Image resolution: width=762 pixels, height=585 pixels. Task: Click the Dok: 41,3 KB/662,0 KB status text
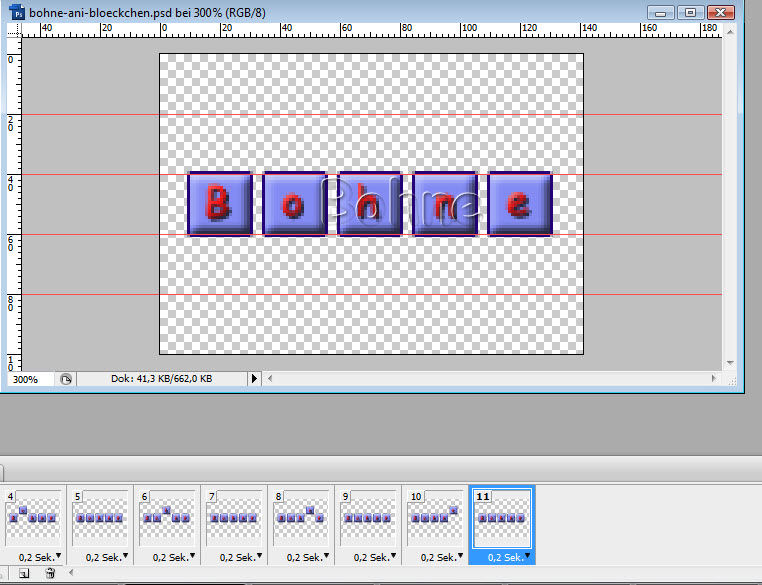[160, 380]
